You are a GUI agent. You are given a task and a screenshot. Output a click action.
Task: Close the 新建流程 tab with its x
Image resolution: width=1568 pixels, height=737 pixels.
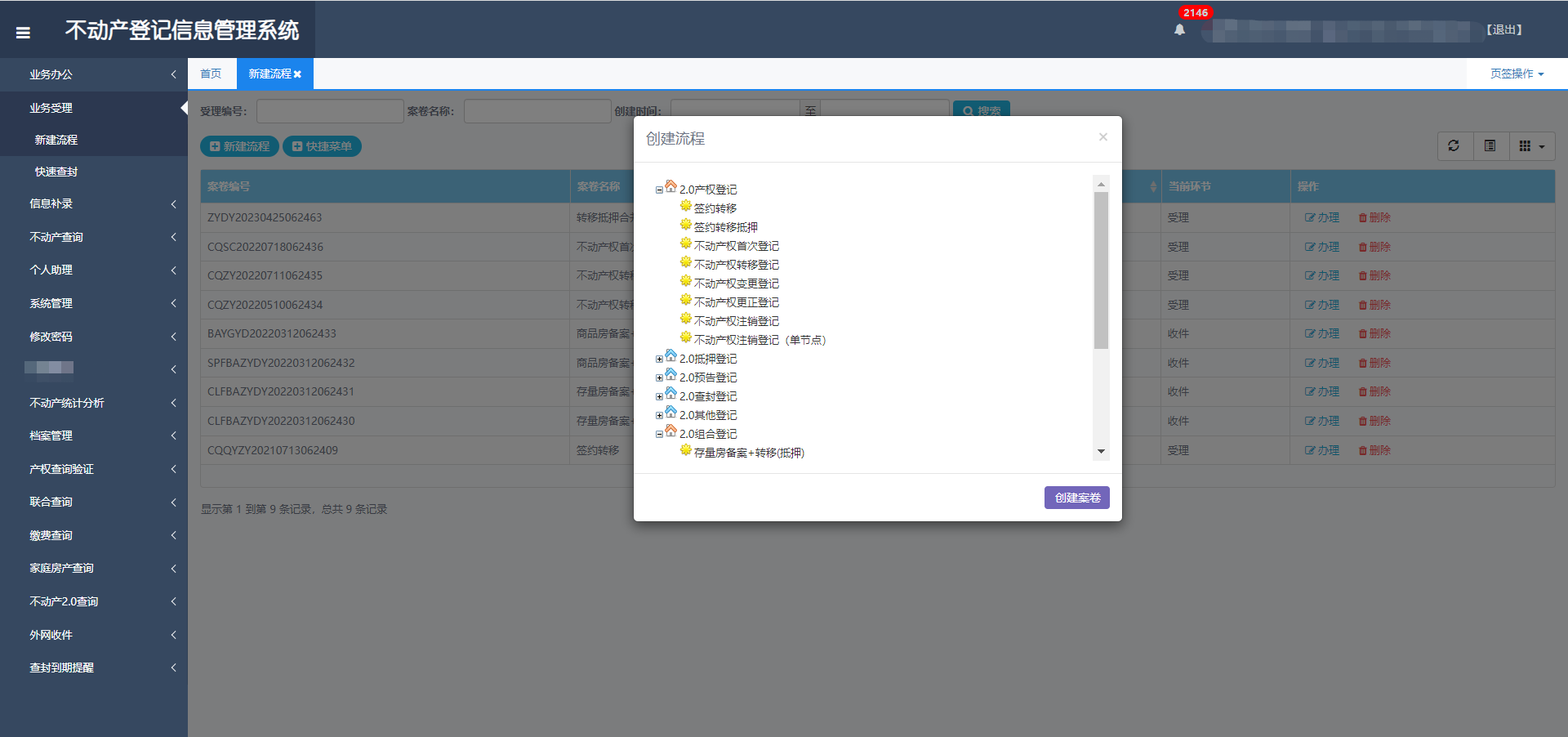(x=297, y=74)
